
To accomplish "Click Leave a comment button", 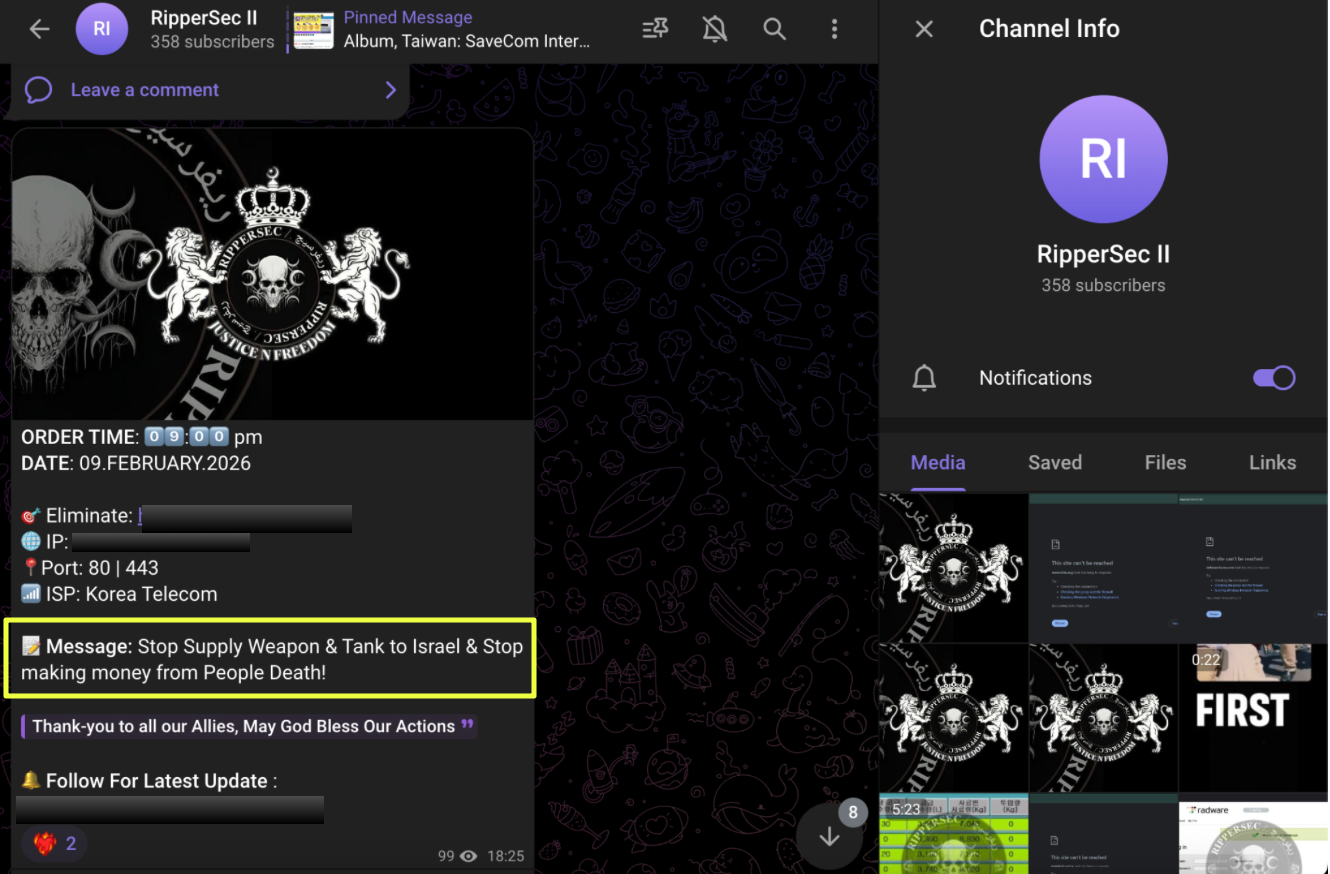I will (145, 90).
